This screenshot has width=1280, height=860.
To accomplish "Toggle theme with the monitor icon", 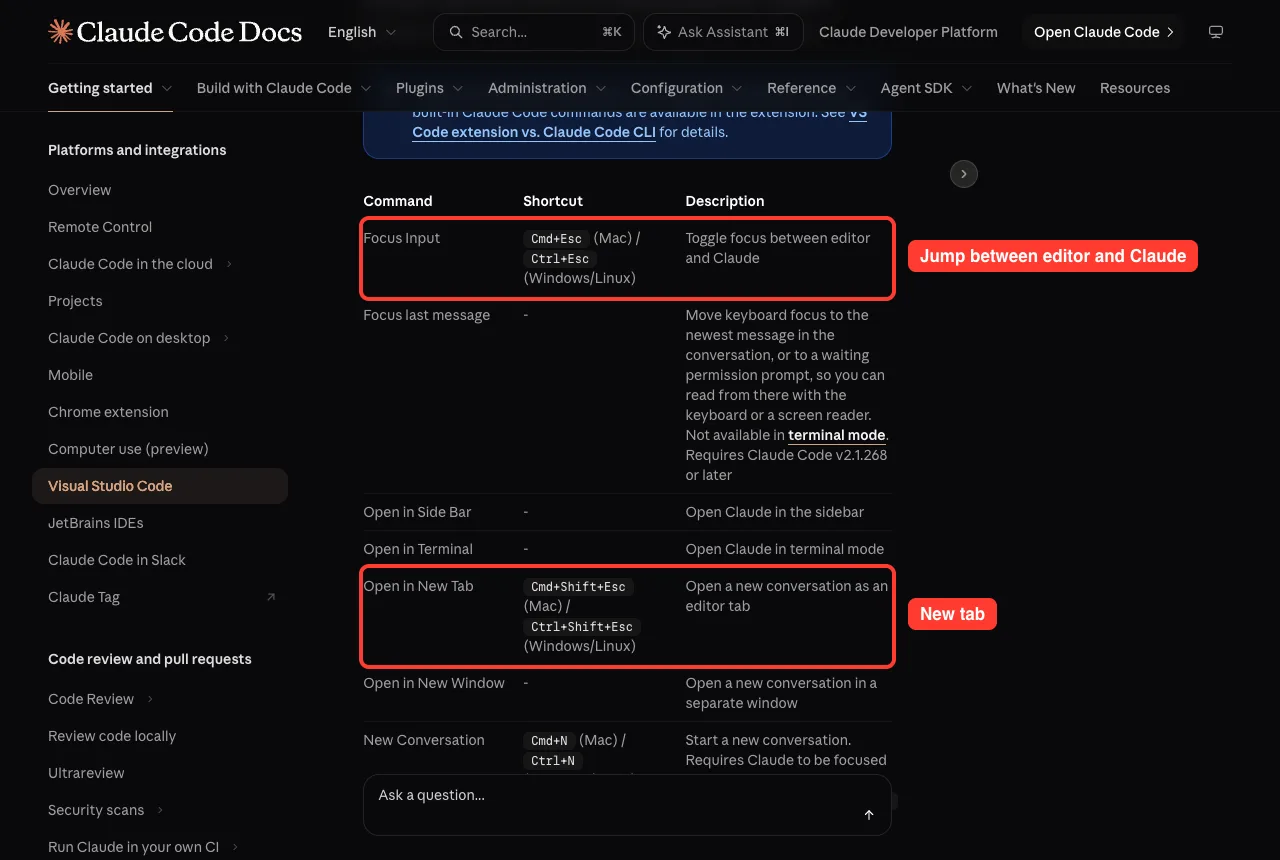I will (x=1216, y=32).
